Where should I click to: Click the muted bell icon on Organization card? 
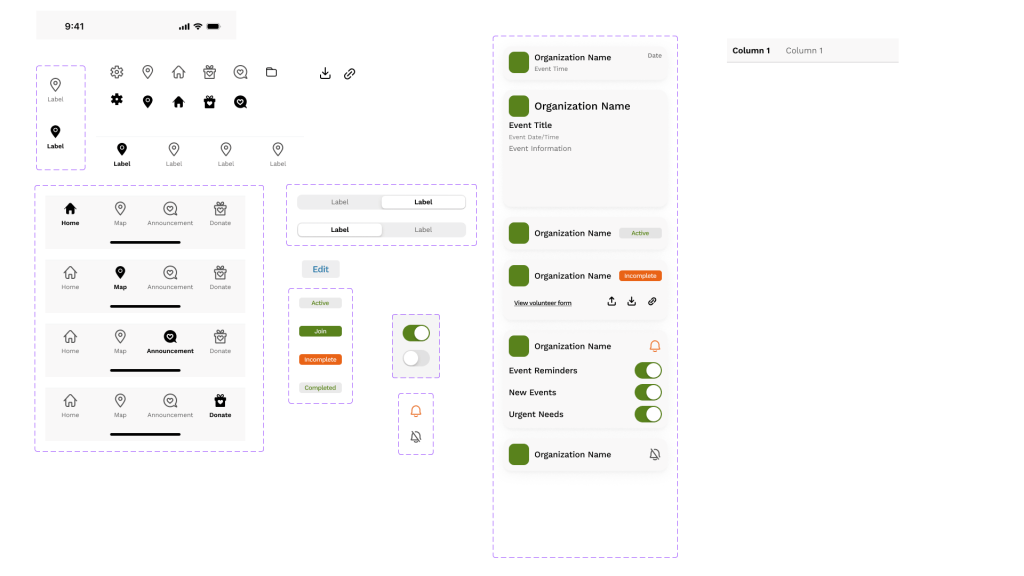[x=654, y=454]
